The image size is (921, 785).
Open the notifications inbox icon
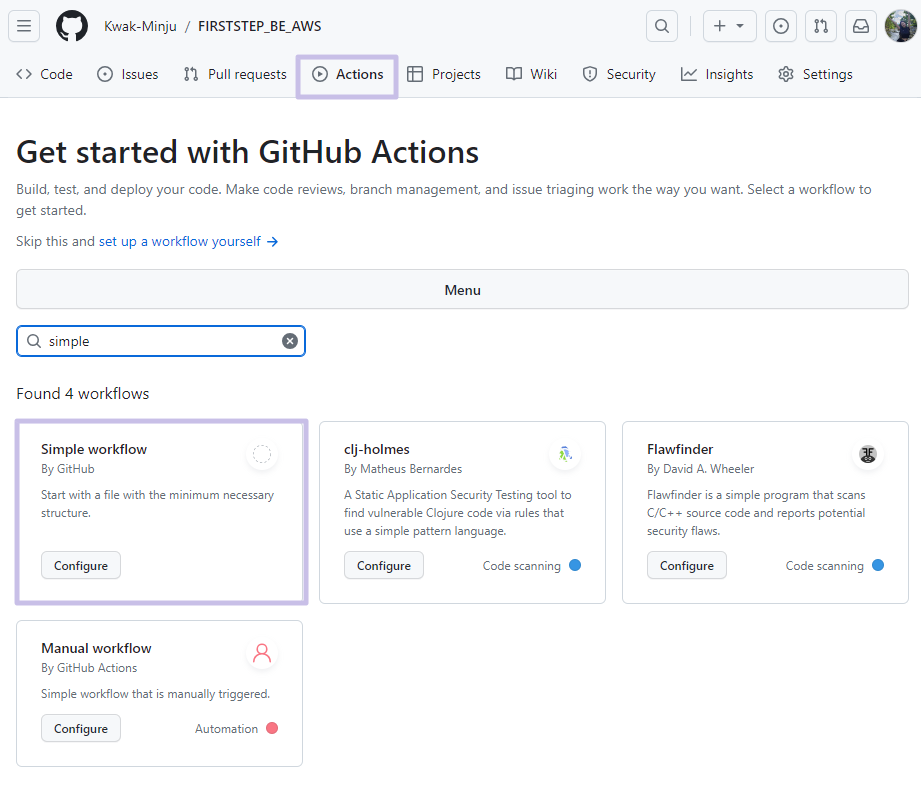tap(861, 26)
